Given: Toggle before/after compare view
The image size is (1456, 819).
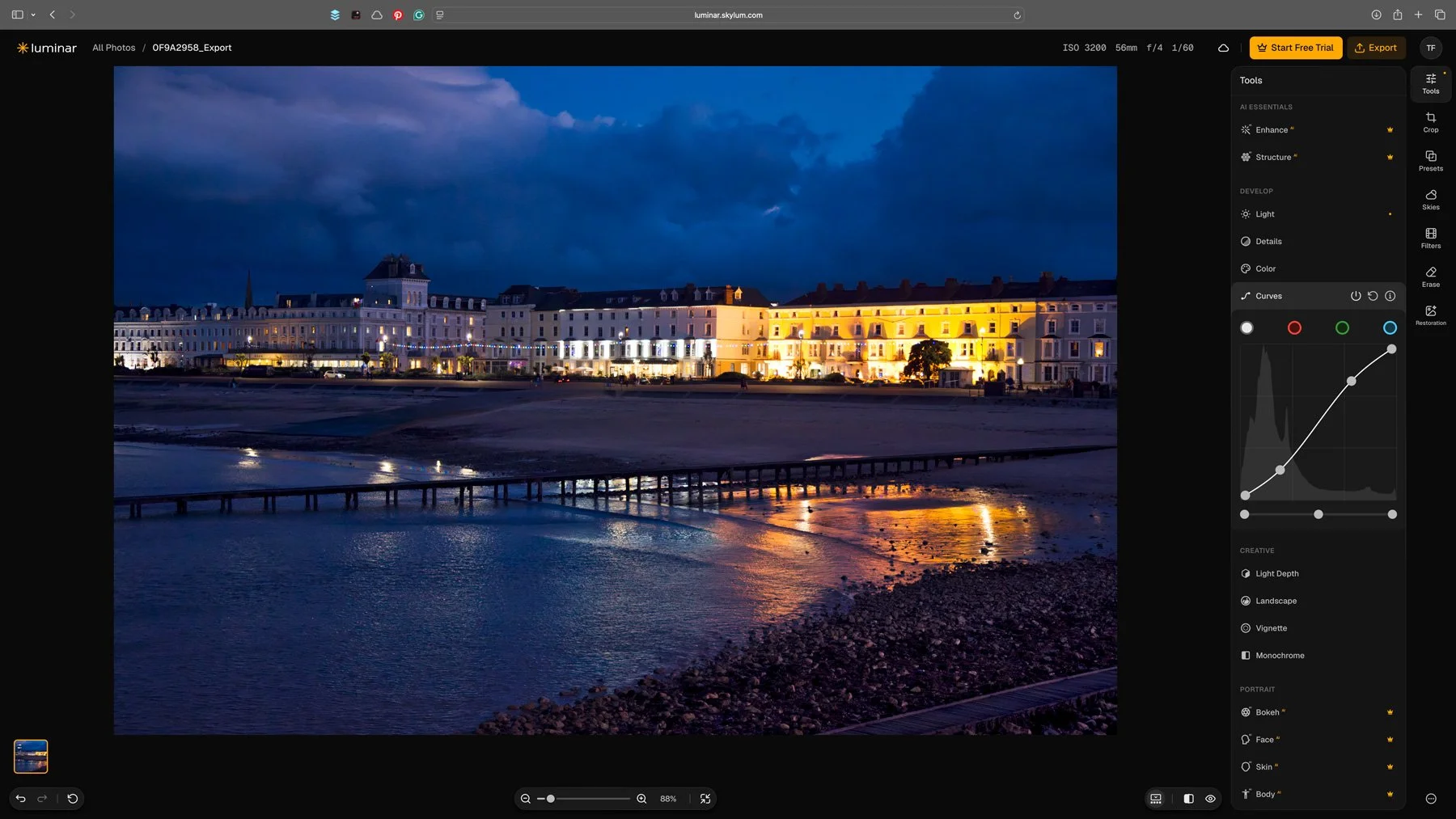Looking at the screenshot, I should pos(1188,799).
